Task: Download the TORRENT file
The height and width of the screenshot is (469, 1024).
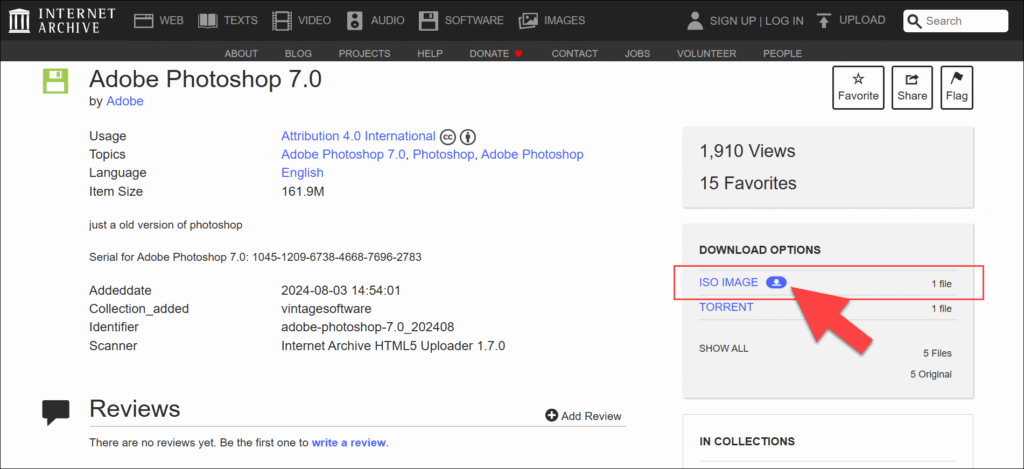Action: click(726, 307)
